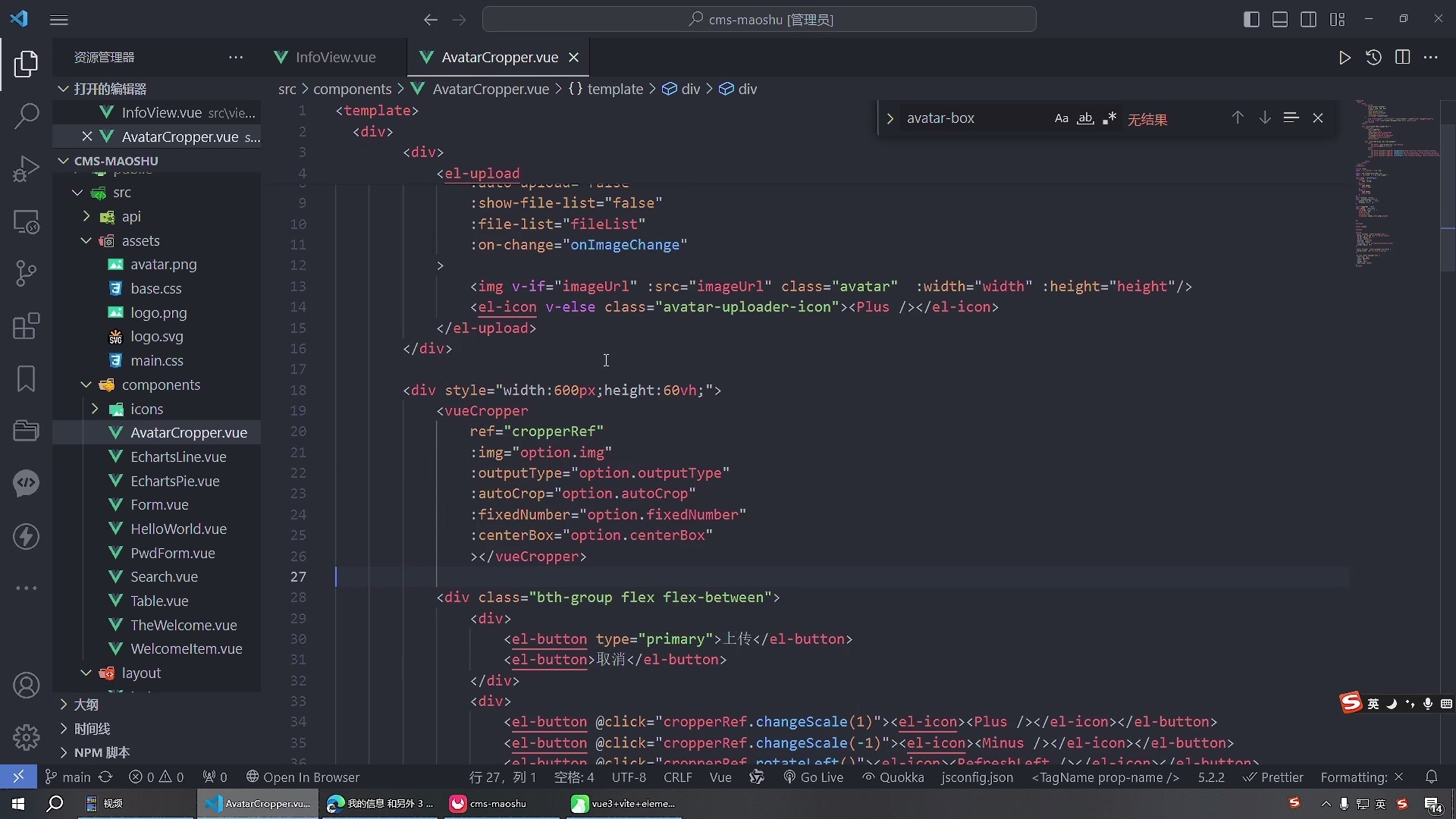Open the hamburger application menu
The width and height of the screenshot is (1456, 819).
[59, 20]
